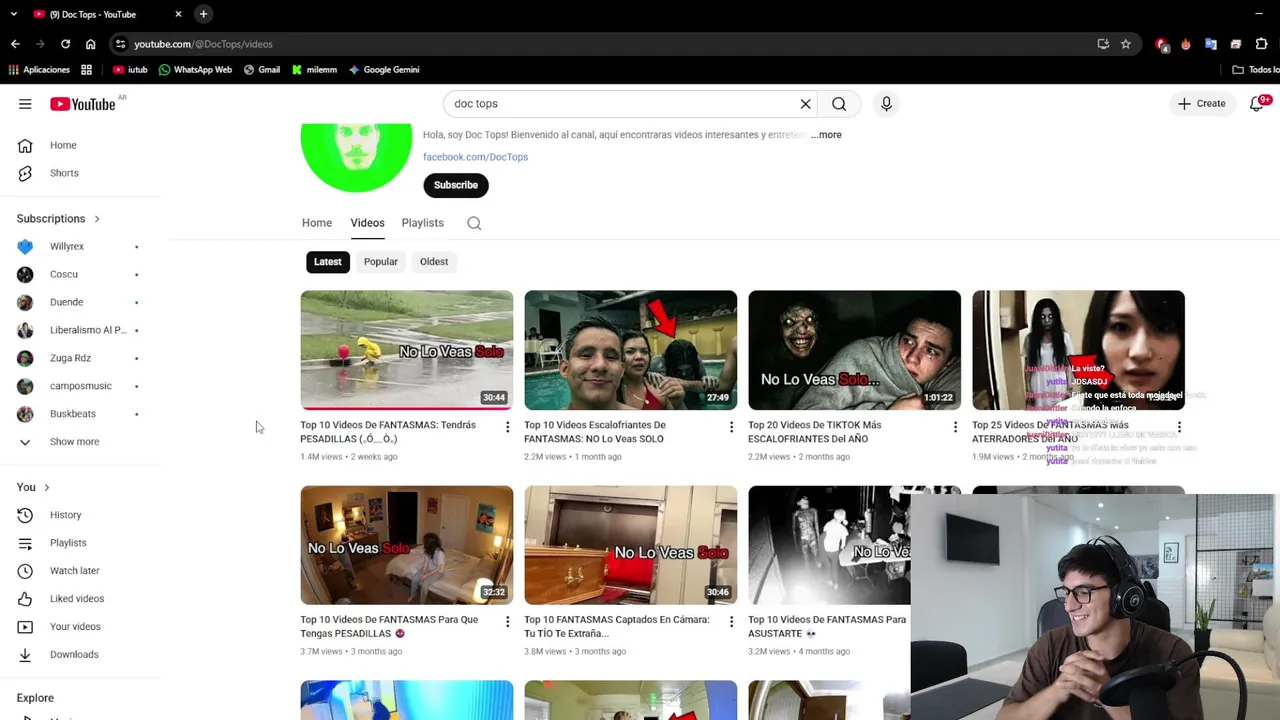Open title Top 10 FANTASMAS Captados En Cámara
Screen dimensions: 1280x720
coord(617,626)
